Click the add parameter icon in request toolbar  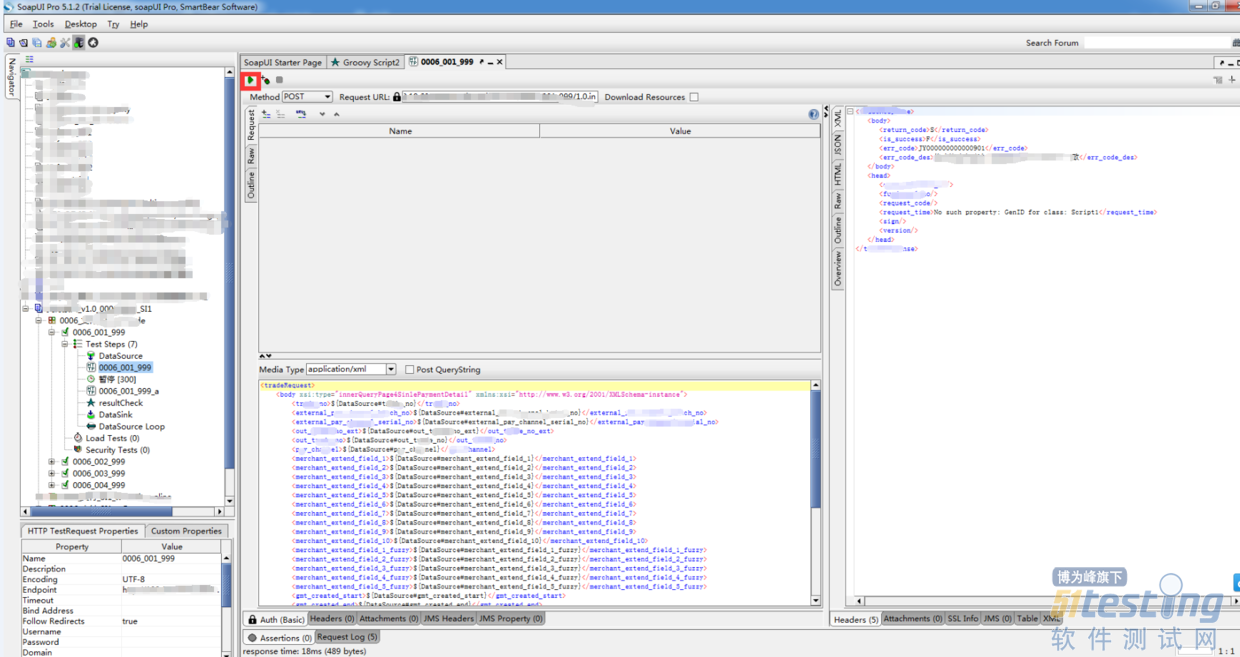[266, 114]
